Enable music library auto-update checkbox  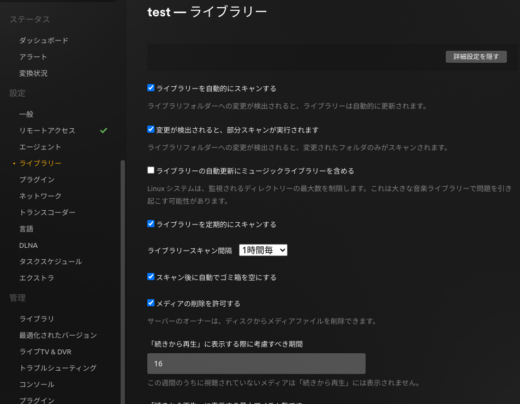151,170
